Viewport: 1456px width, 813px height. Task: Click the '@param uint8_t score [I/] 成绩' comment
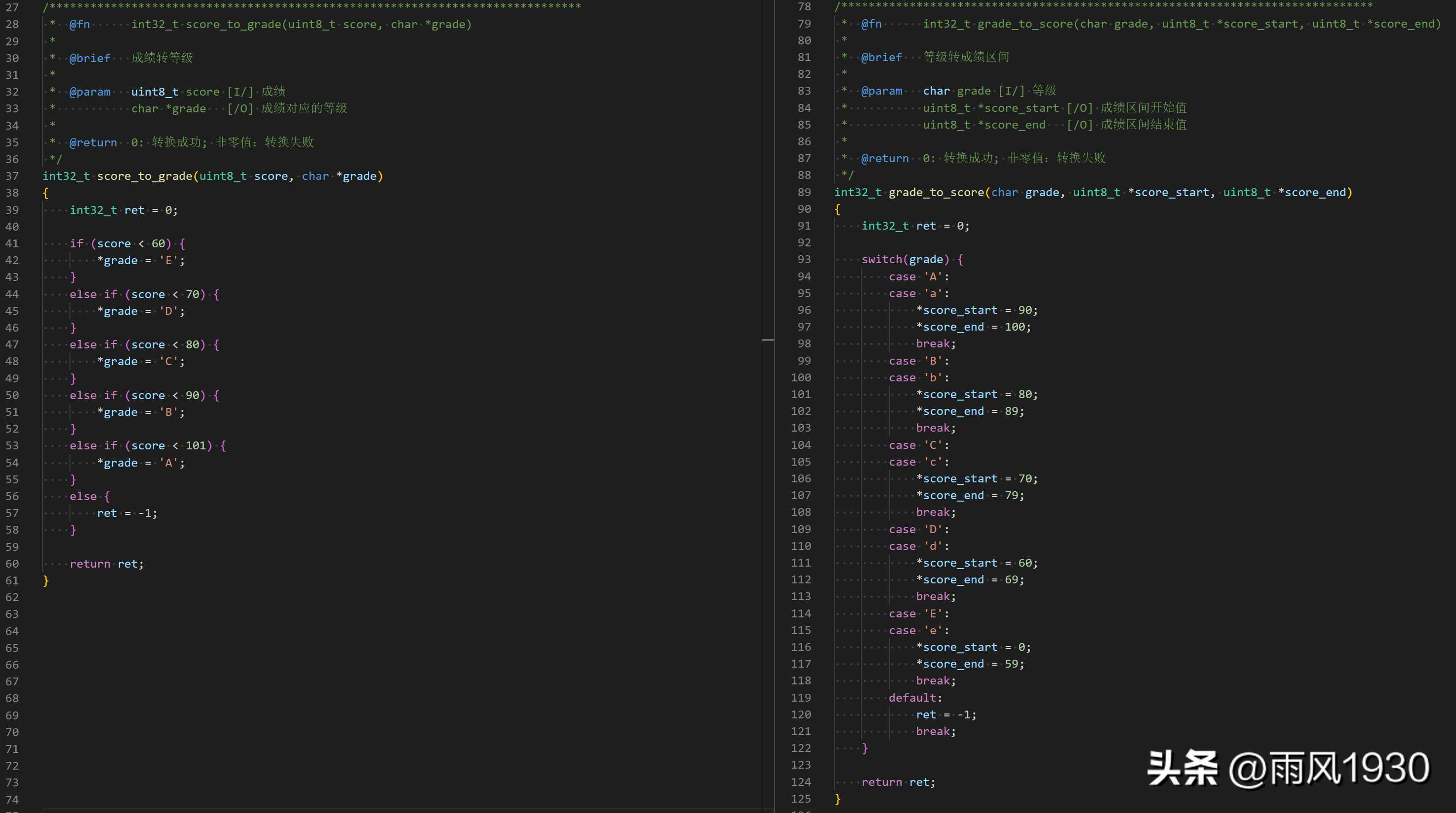click(177, 92)
